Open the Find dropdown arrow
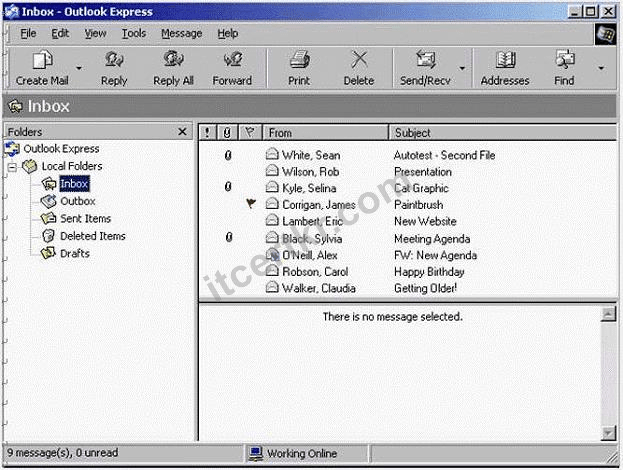The width and height of the screenshot is (623, 470). [x=601, y=68]
